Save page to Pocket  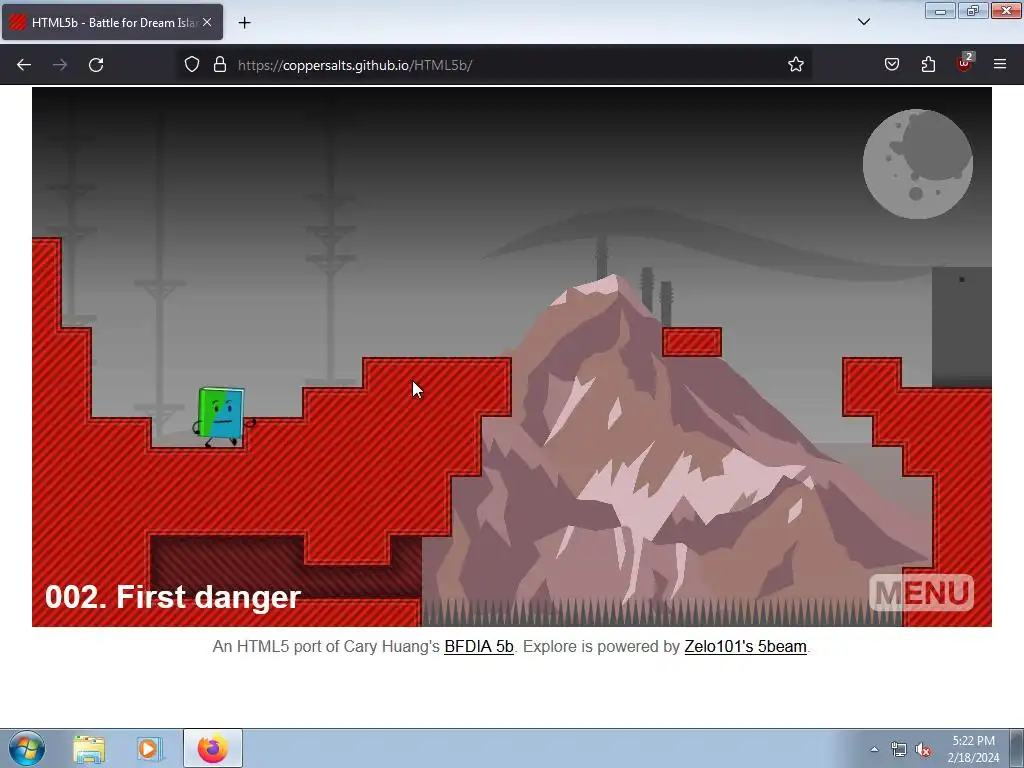point(892,65)
